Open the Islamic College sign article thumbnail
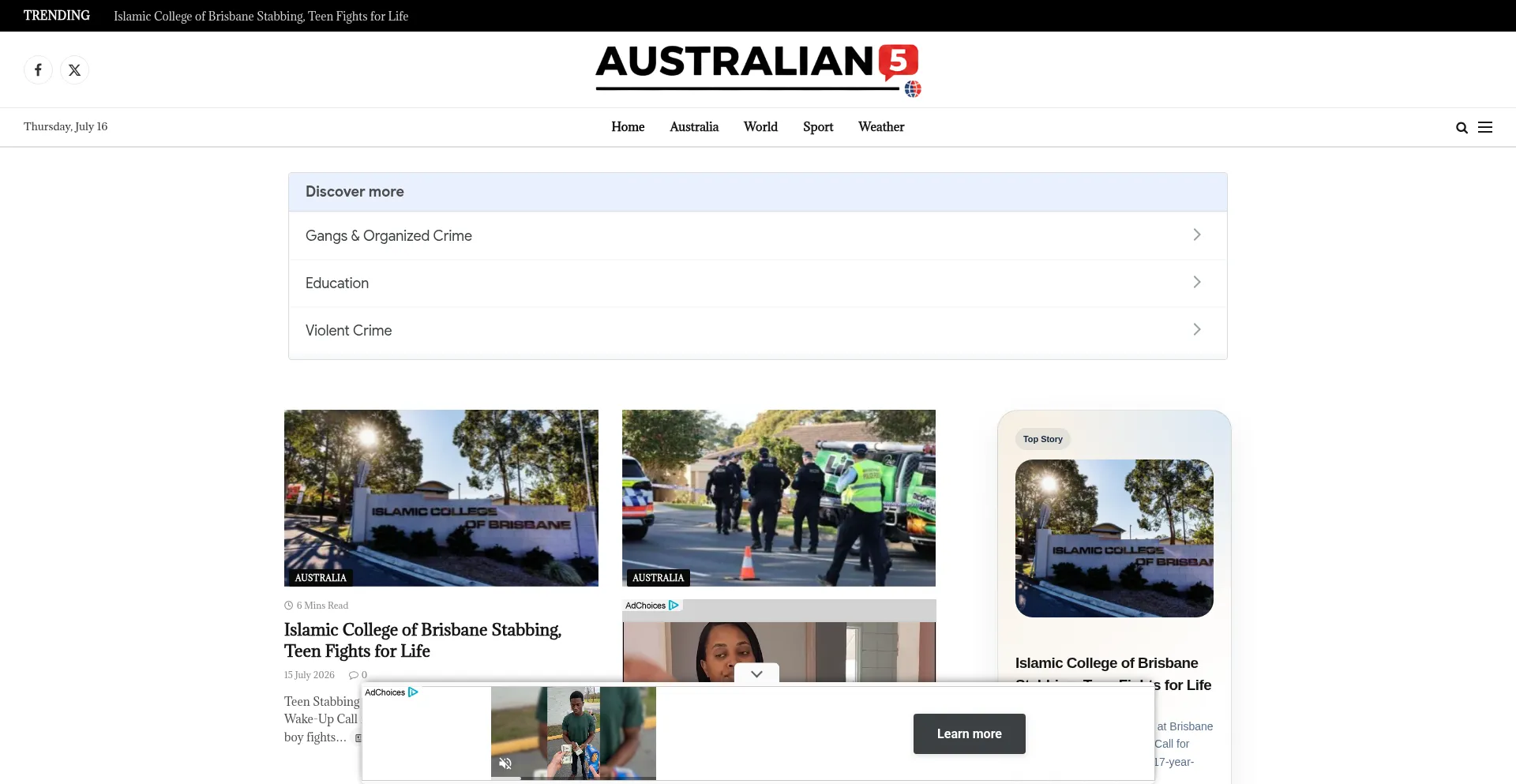This screenshot has width=1516, height=784. (x=441, y=498)
